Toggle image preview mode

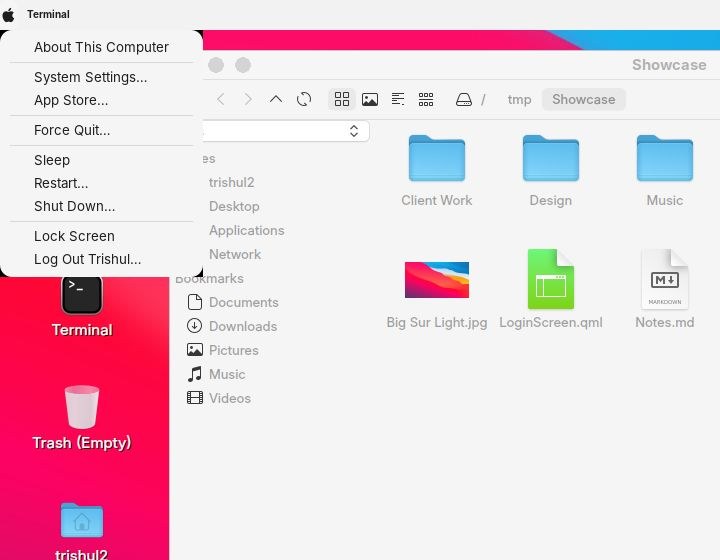pos(370,99)
